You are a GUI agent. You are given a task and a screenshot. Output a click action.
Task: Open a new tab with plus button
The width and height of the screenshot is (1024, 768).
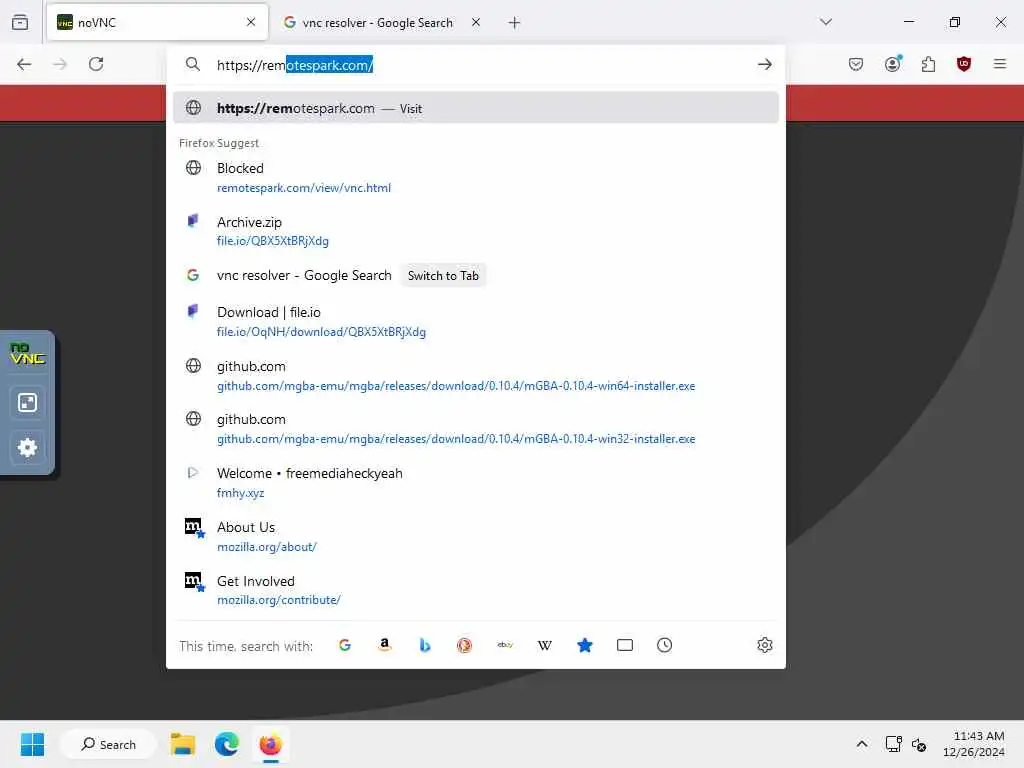click(515, 23)
